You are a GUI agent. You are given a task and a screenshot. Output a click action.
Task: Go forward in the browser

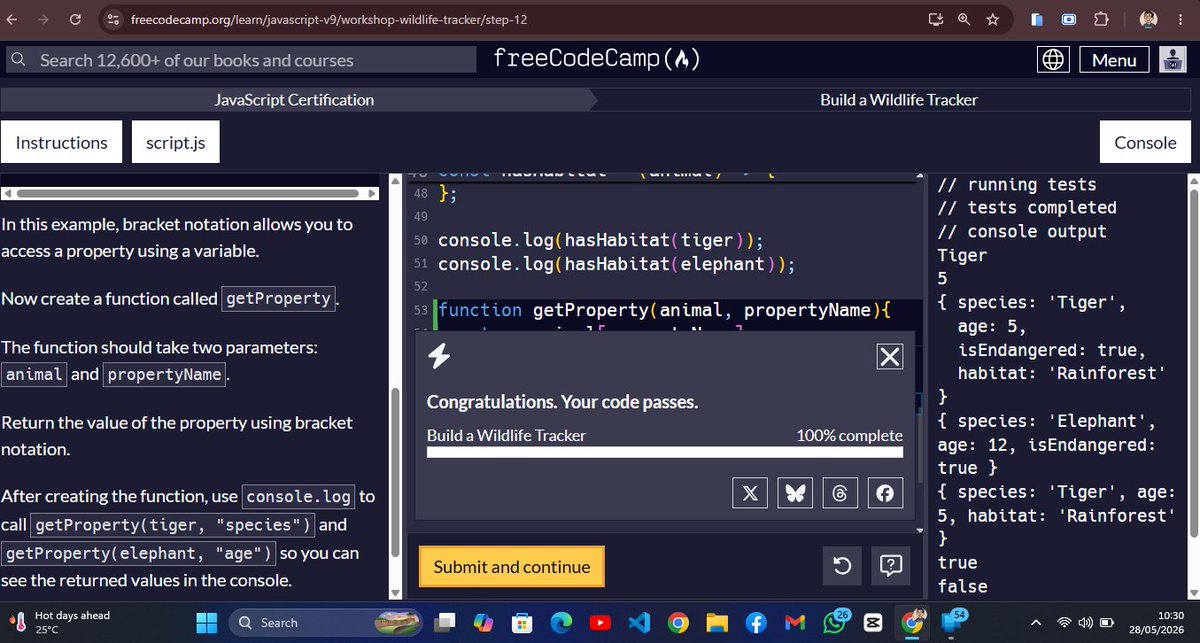(44, 19)
